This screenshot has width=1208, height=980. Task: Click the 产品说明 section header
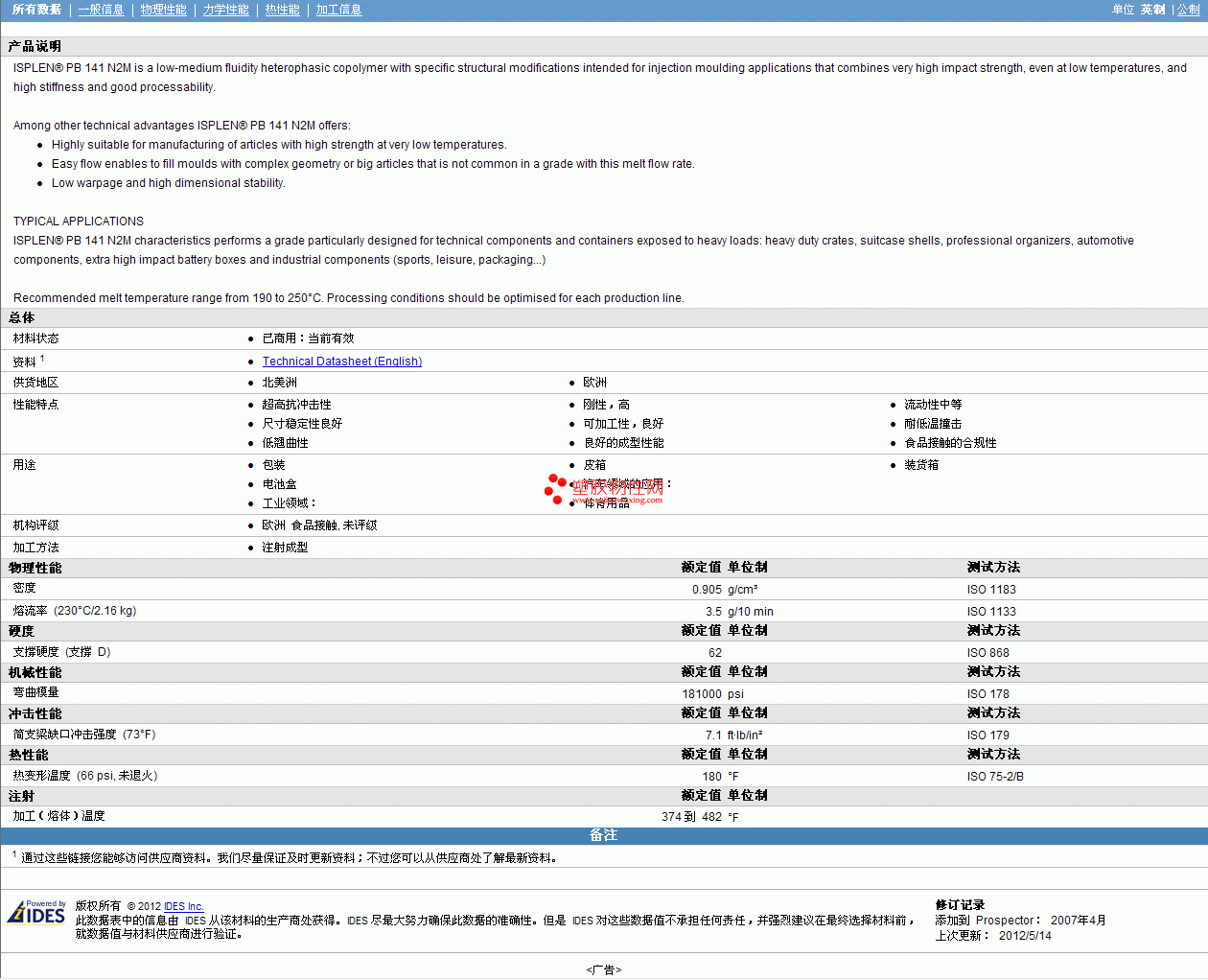click(35, 46)
